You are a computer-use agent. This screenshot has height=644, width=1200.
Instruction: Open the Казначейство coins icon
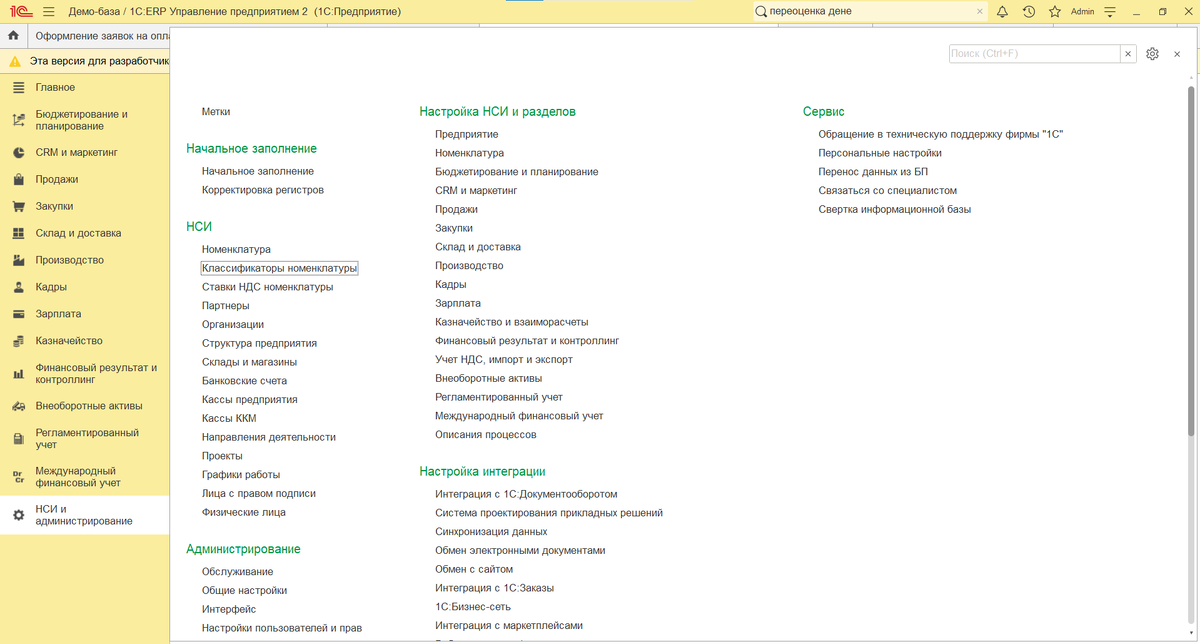coord(17,341)
